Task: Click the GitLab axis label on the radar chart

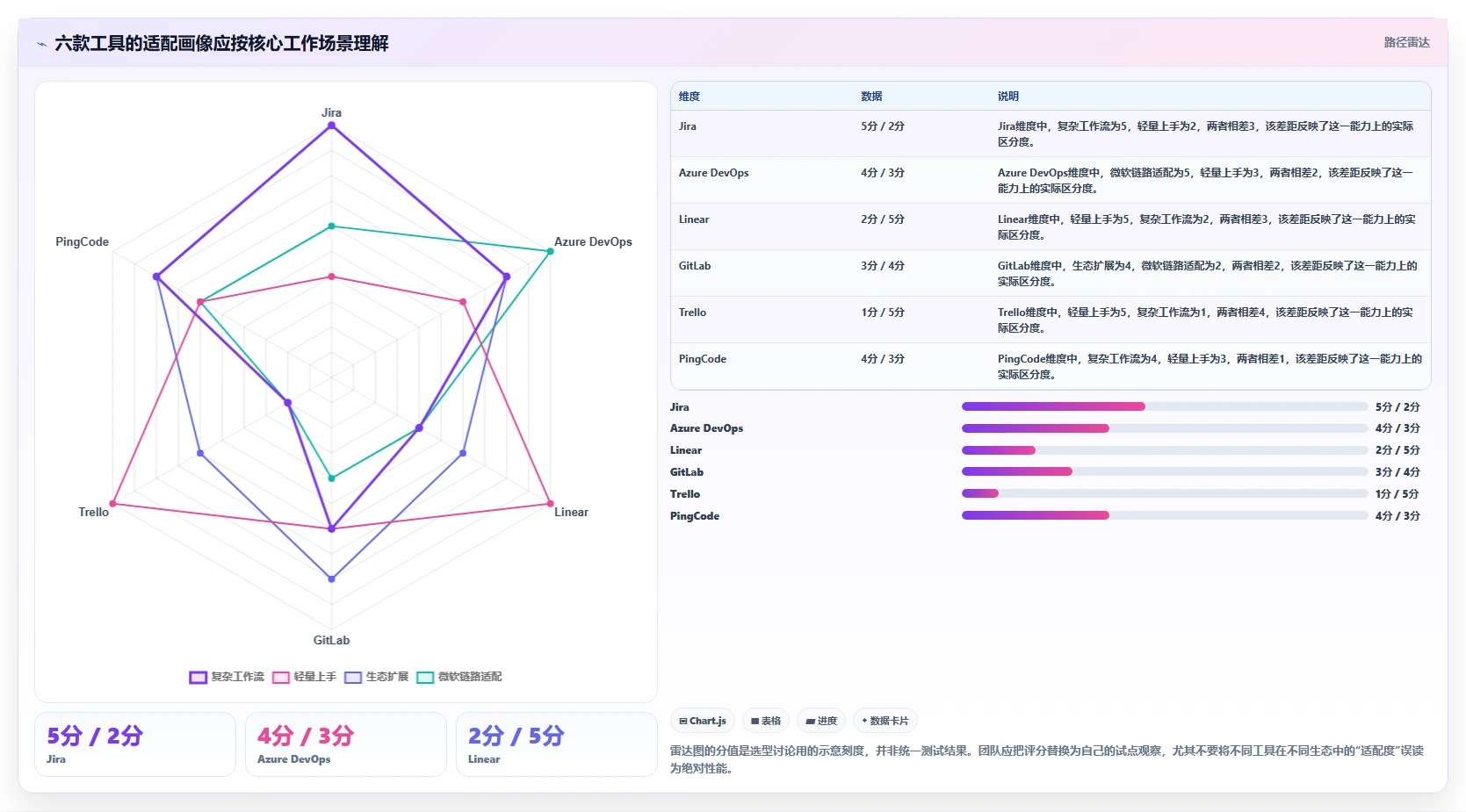Action: pyautogui.click(x=331, y=640)
